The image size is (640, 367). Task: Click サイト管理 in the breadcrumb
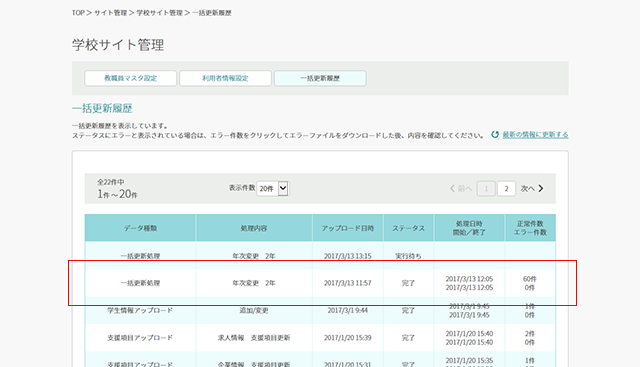[111, 13]
